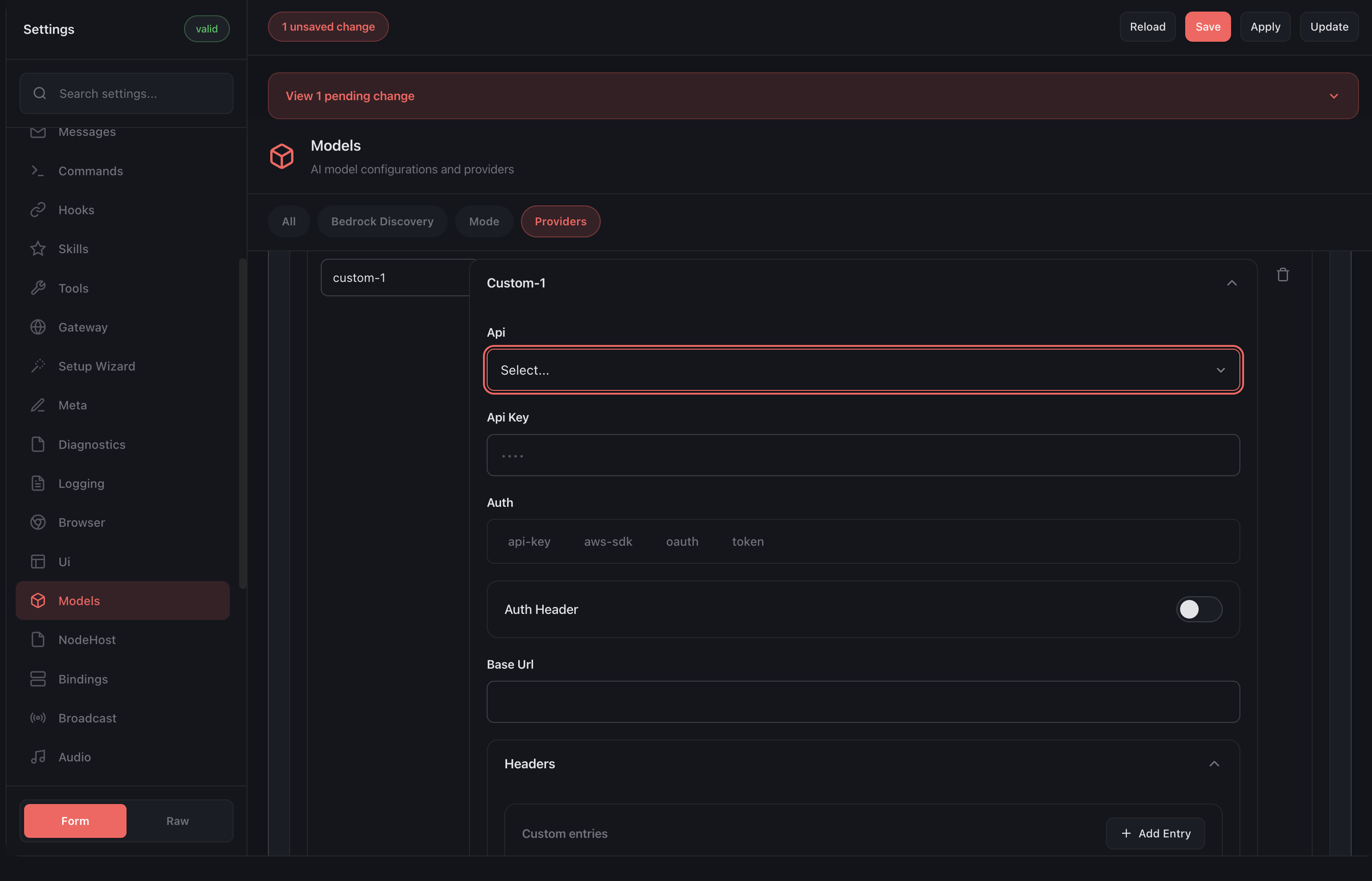1372x881 pixels.
Task: Click the Audio music note icon
Action: pyautogui.click(x=38, y=757)
